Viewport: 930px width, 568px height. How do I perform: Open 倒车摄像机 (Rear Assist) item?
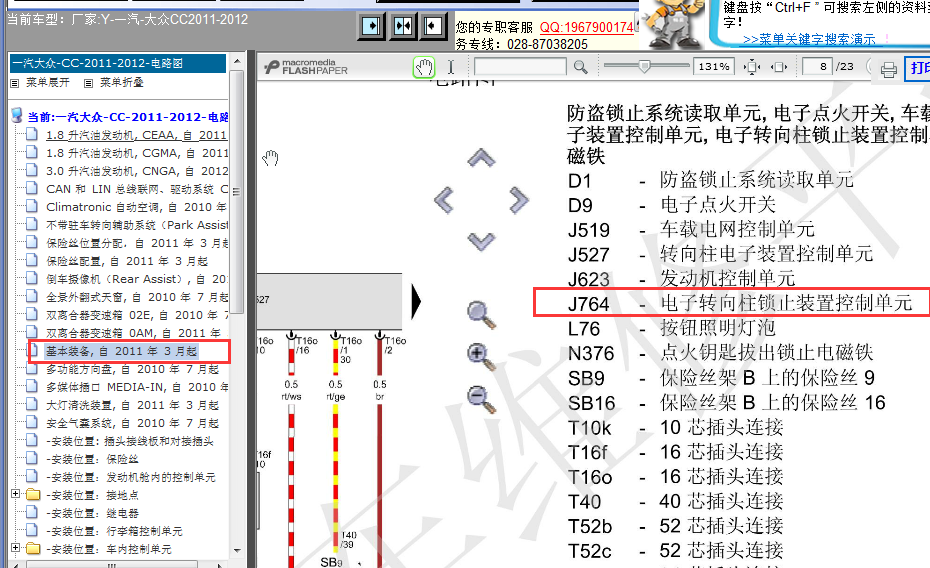(x=137, y=279)
